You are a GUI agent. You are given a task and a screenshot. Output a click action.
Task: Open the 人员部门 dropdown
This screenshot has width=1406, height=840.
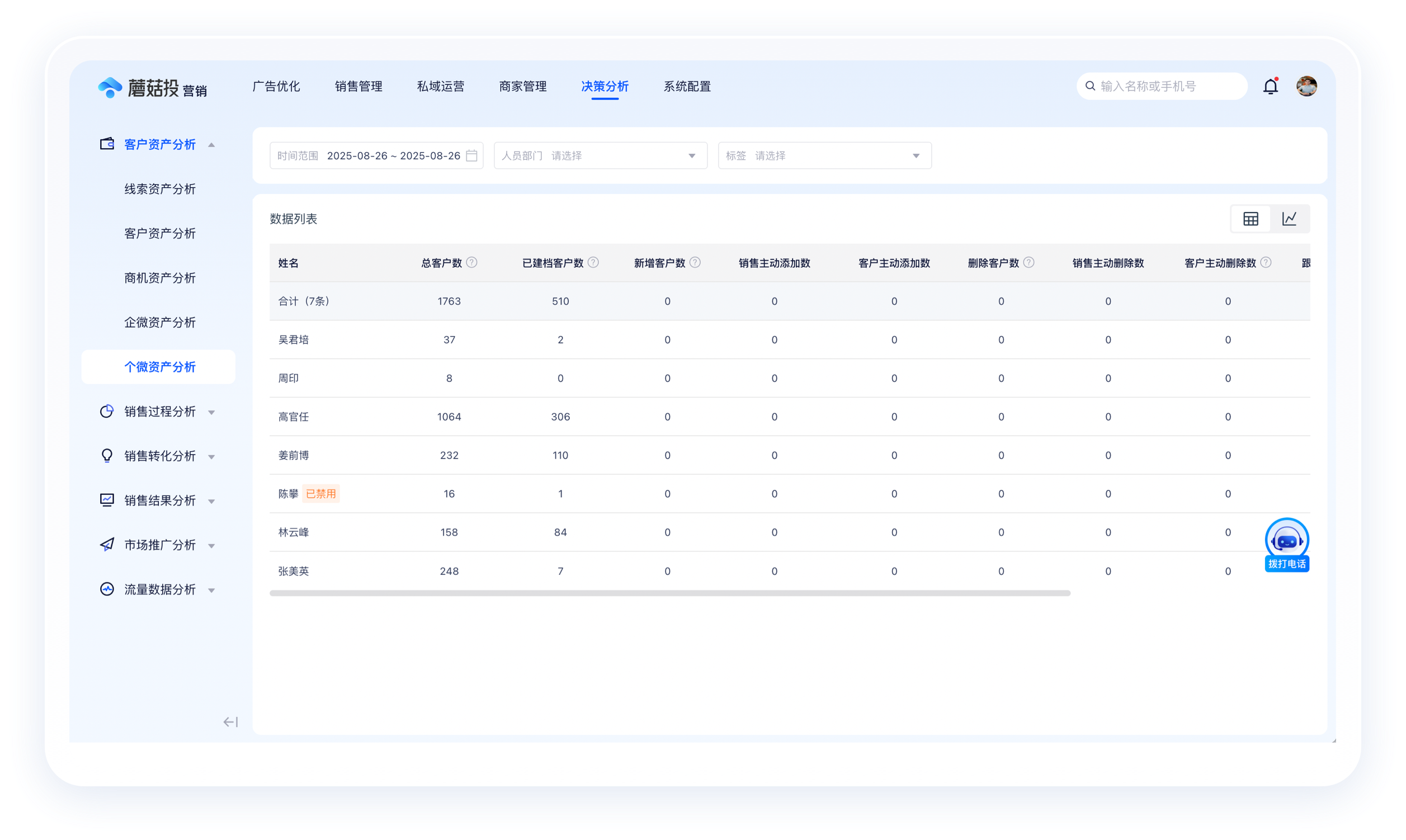(600, 155)
